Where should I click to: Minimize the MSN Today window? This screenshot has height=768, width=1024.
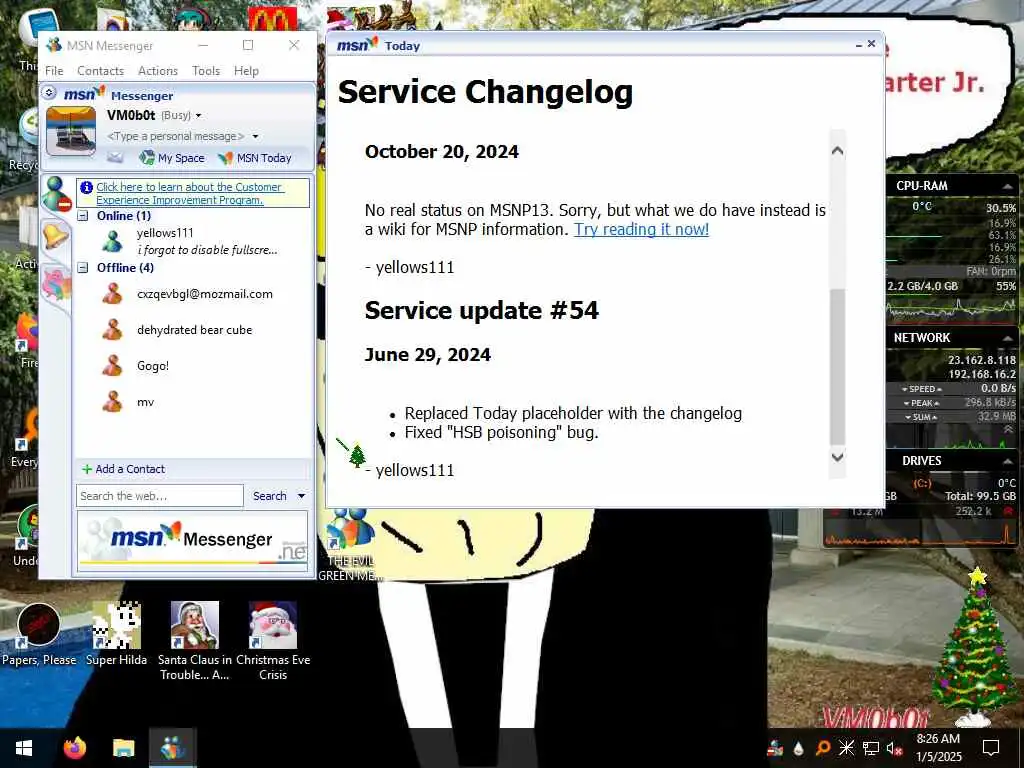[859, 44]
